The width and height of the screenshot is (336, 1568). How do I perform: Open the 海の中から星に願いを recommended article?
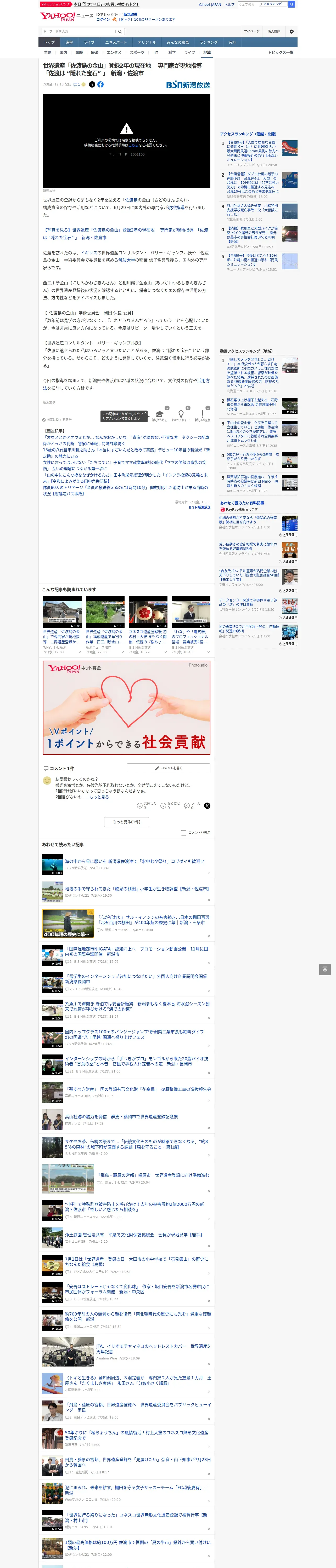pos(134,861)
